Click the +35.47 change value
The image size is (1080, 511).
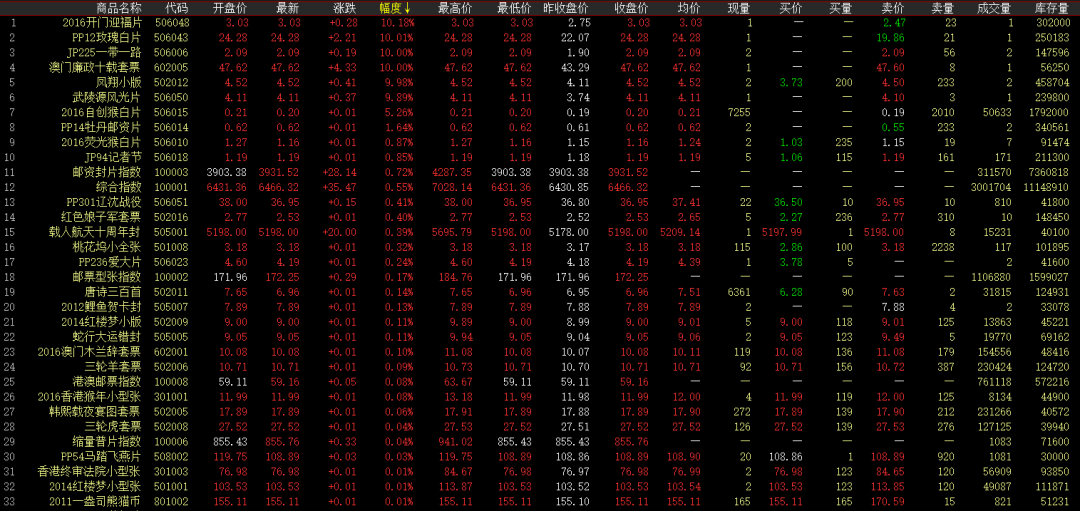click(x=342, y=187)
